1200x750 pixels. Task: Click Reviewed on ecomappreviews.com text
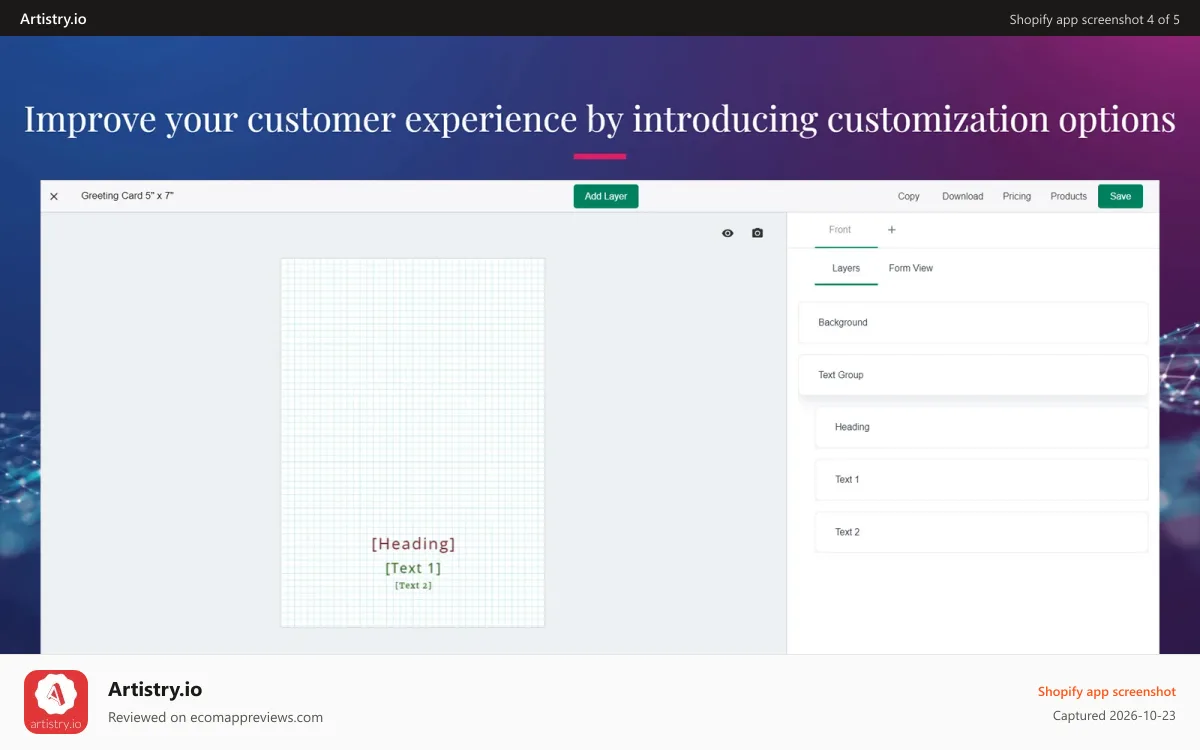[x=215, y=717]
